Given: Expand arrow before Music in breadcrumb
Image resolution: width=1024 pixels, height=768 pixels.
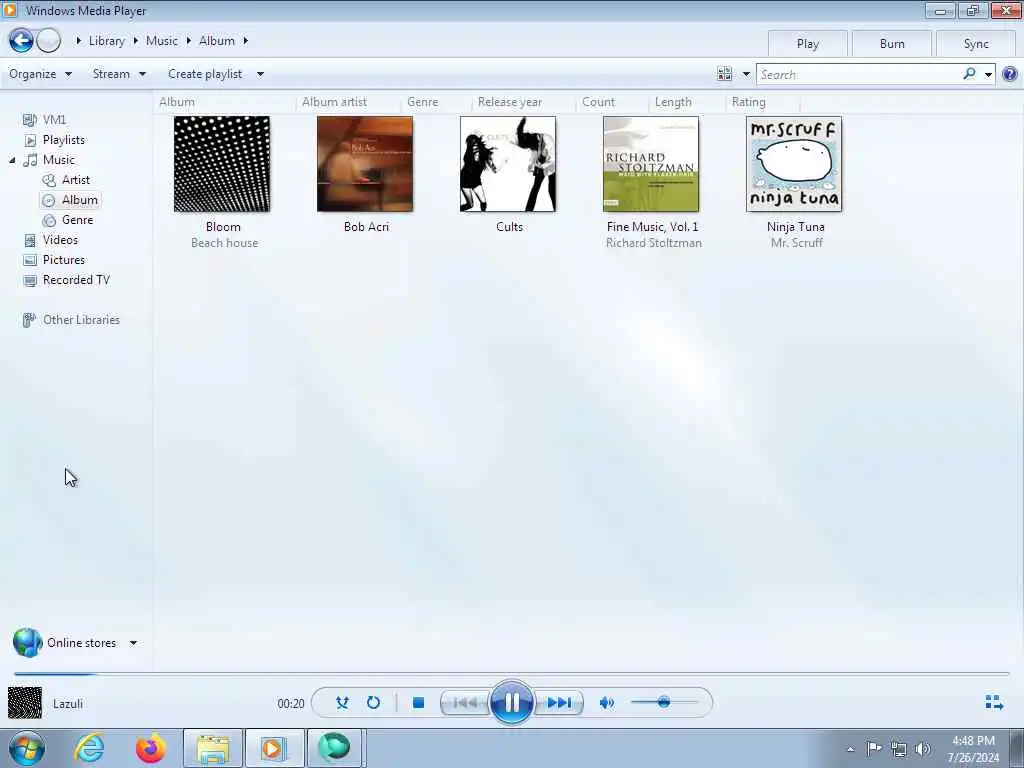Looking at the screenshot, I should point(135,40).
